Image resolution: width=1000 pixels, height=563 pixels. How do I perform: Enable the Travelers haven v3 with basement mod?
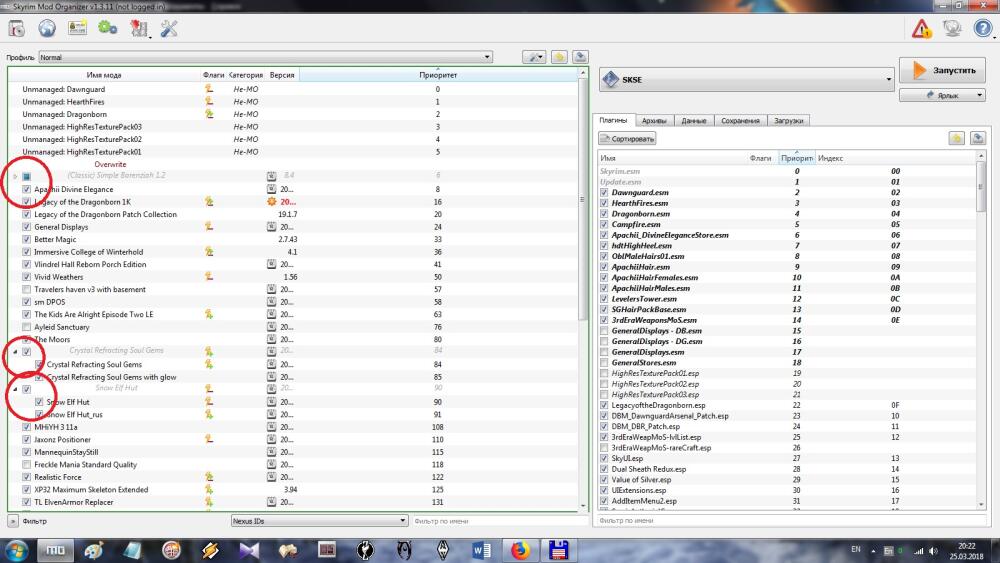[26, 289]
